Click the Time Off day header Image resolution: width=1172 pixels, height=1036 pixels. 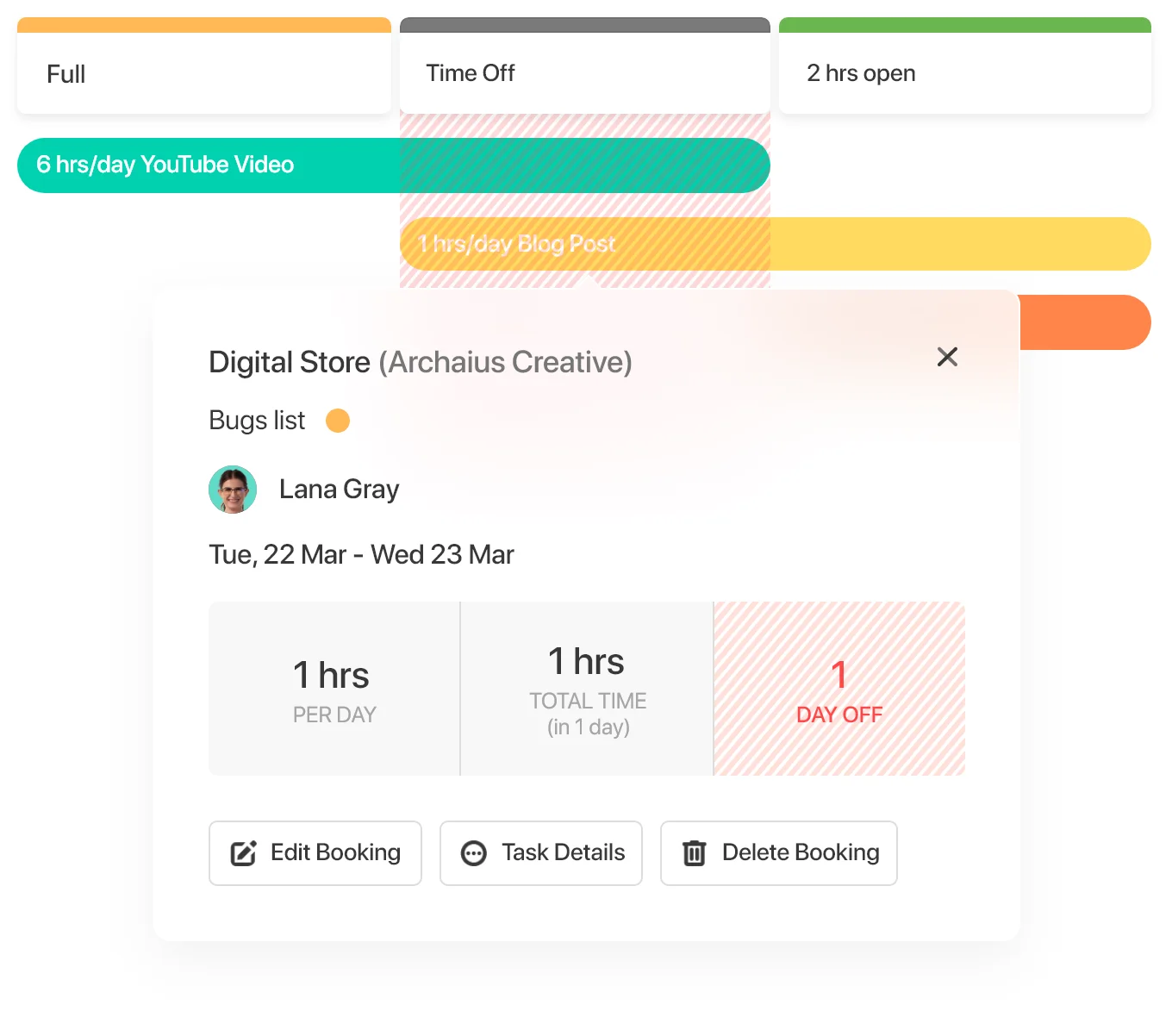tap(585, 66)
